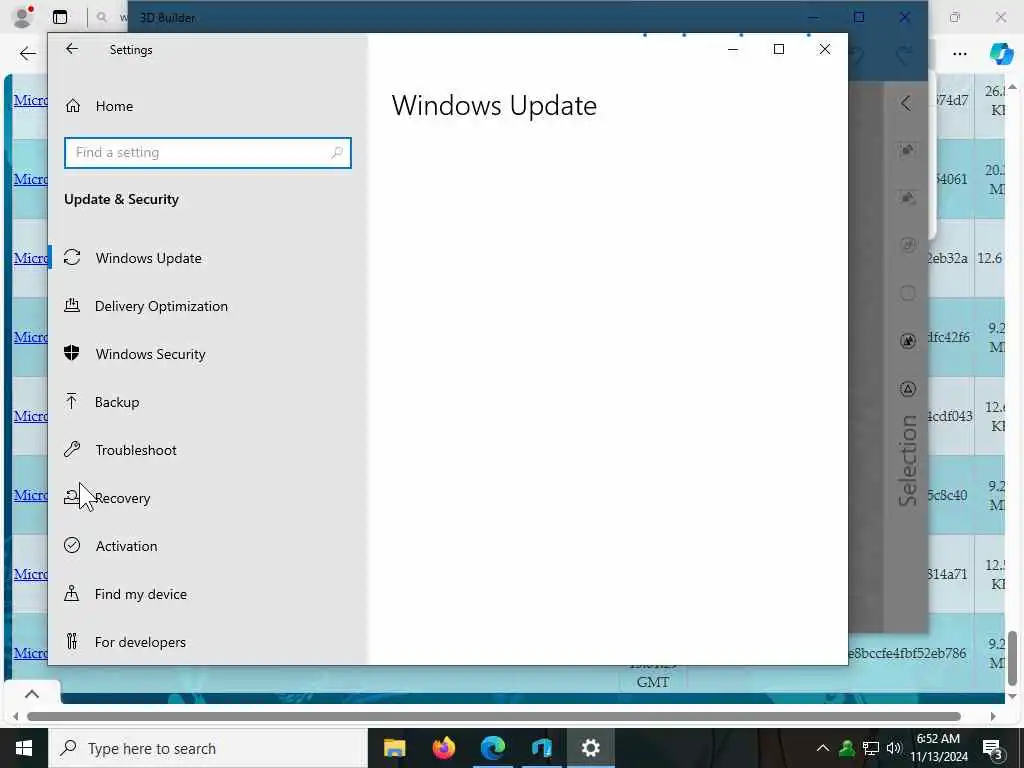This screenshot has height=768, width=1024.
Task: Open Windows Security page
Action: coord(208,354)
